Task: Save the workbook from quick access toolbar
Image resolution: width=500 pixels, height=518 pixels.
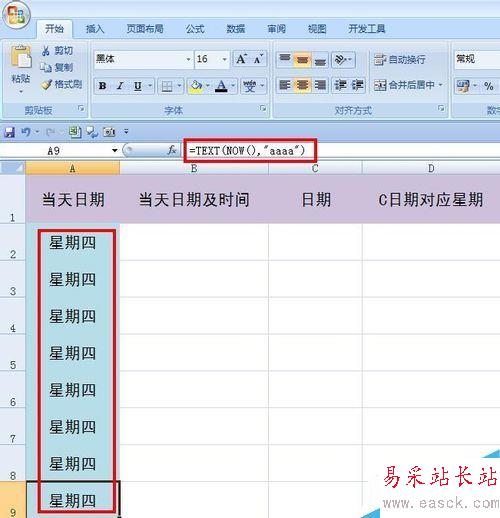Action: [9, 132]
